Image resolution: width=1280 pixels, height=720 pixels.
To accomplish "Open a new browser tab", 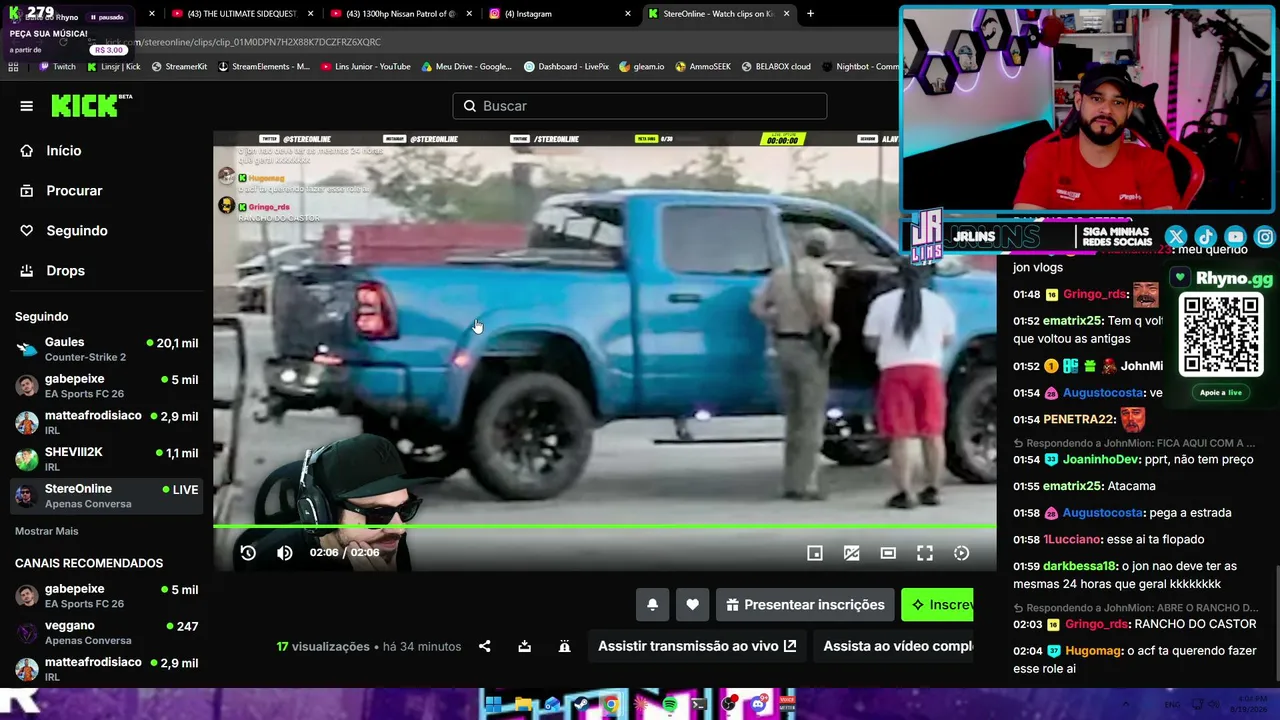I will click(810, 14).
